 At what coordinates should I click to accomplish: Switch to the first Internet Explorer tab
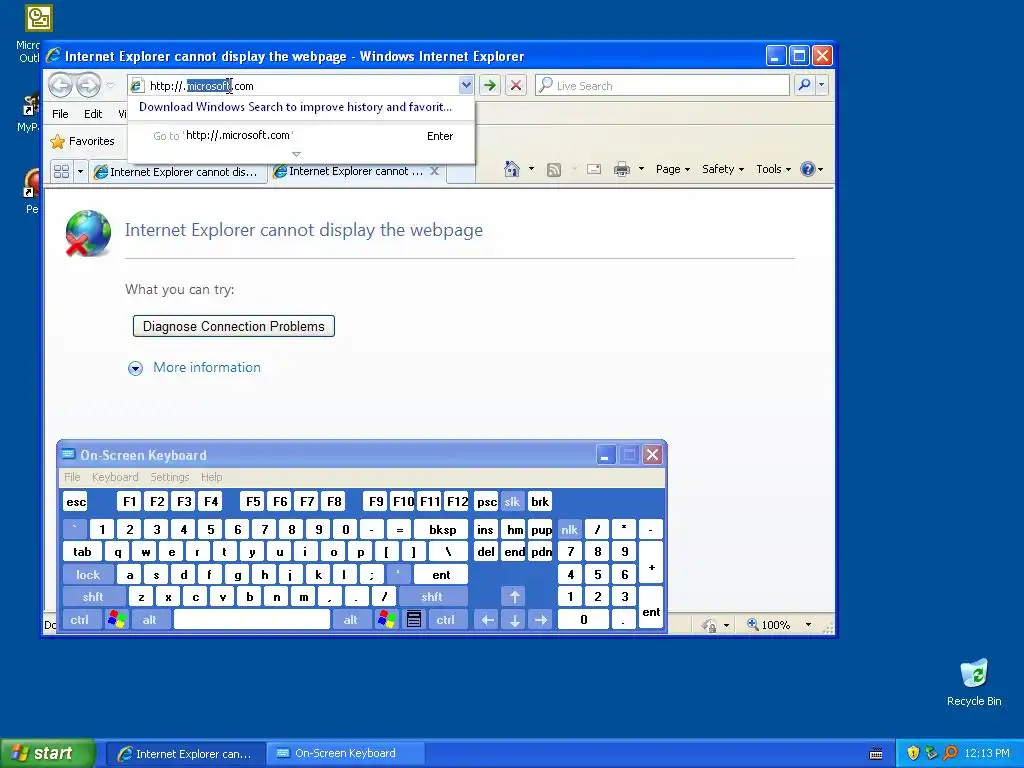pyautogui.click(x=178, y=172)
